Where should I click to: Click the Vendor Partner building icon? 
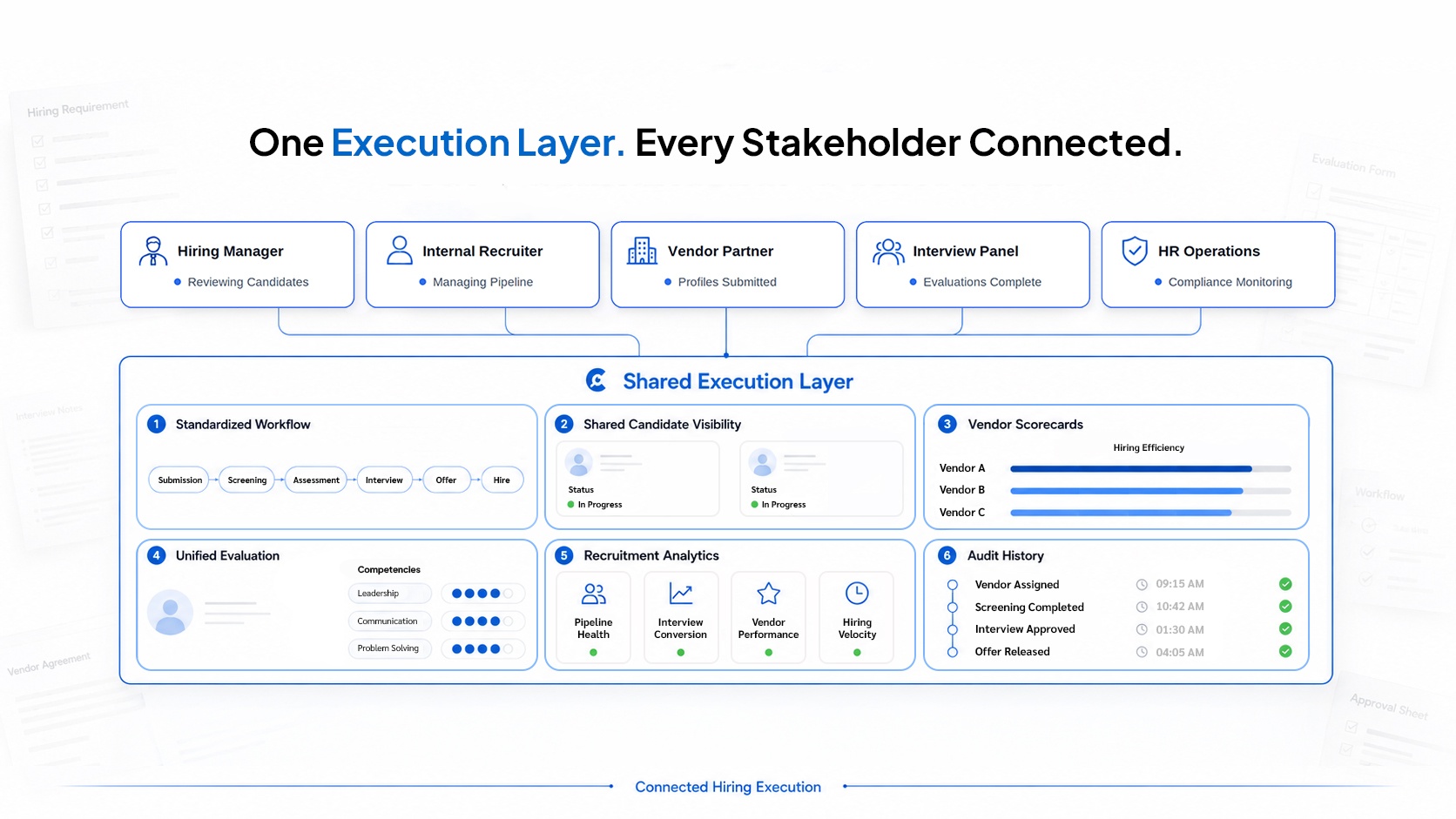(x=643, y=251)
